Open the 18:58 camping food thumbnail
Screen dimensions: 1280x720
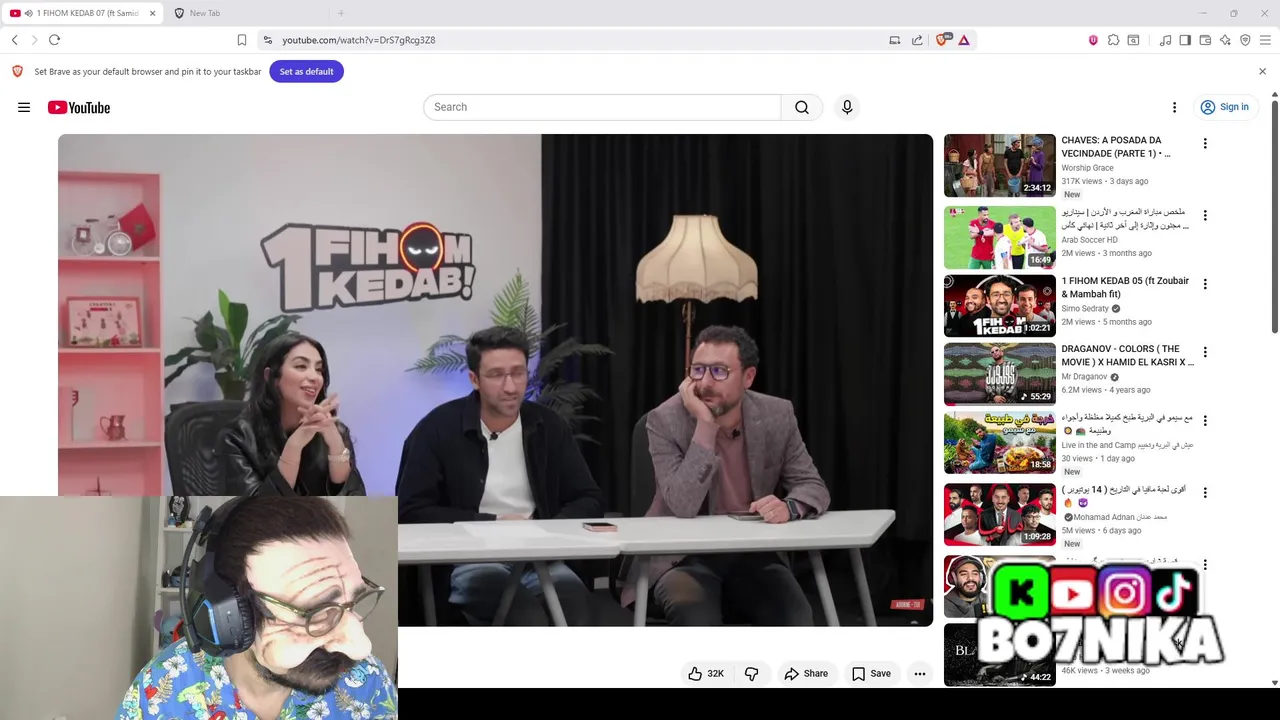[x=1000, y=443]
